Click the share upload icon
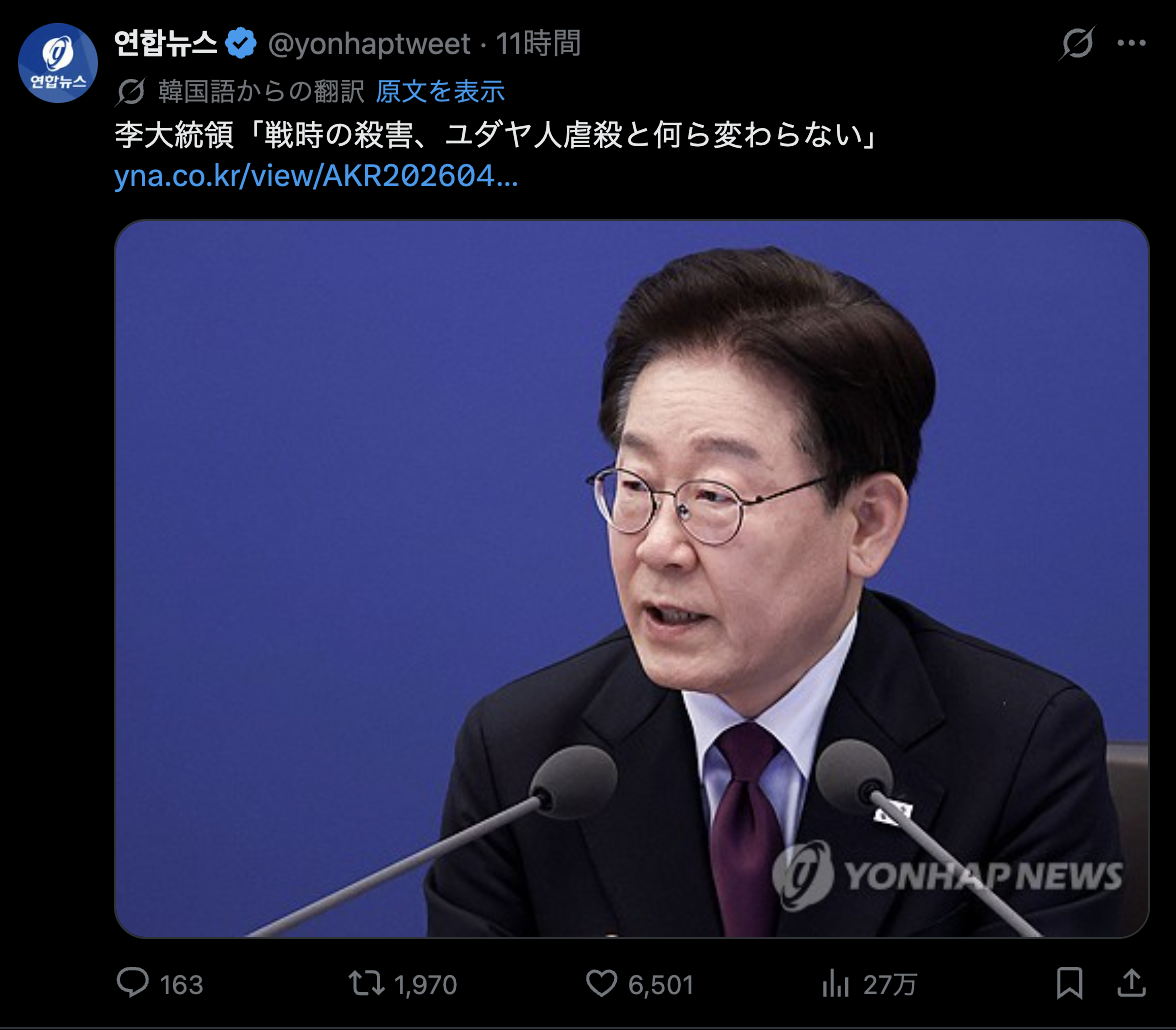The width and height of the screenshot is (1176, 1030). tap(1132, 983)
